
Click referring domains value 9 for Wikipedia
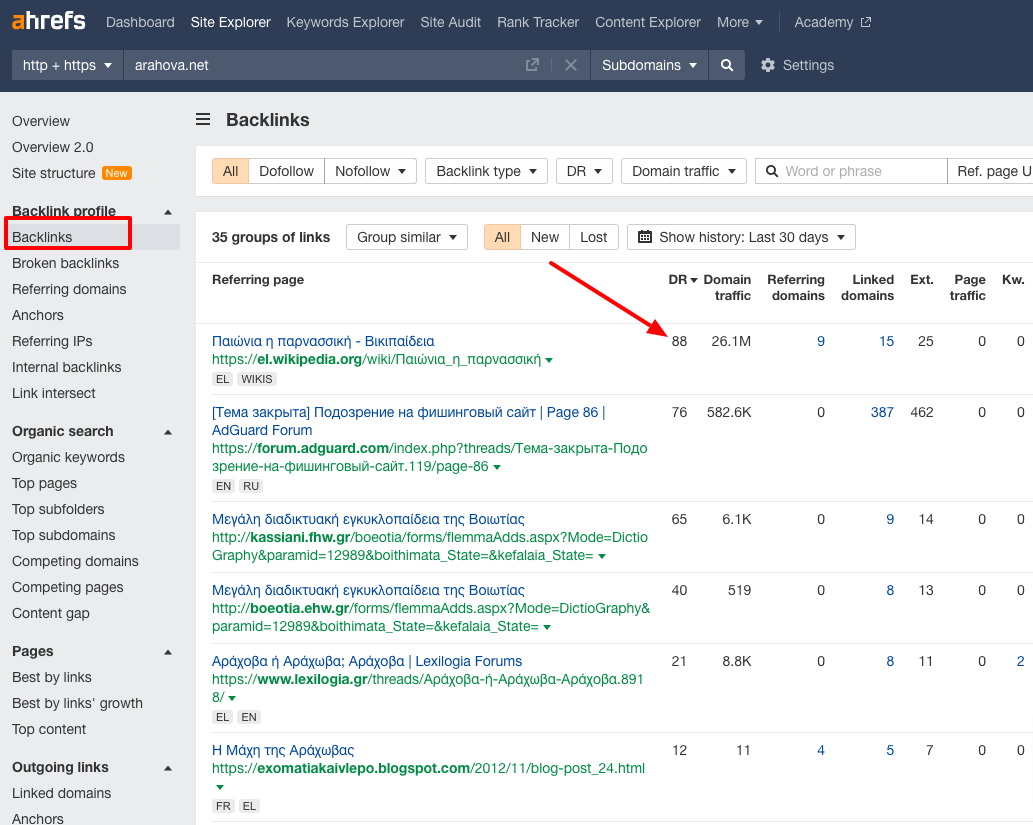click(x=821, y=341)
